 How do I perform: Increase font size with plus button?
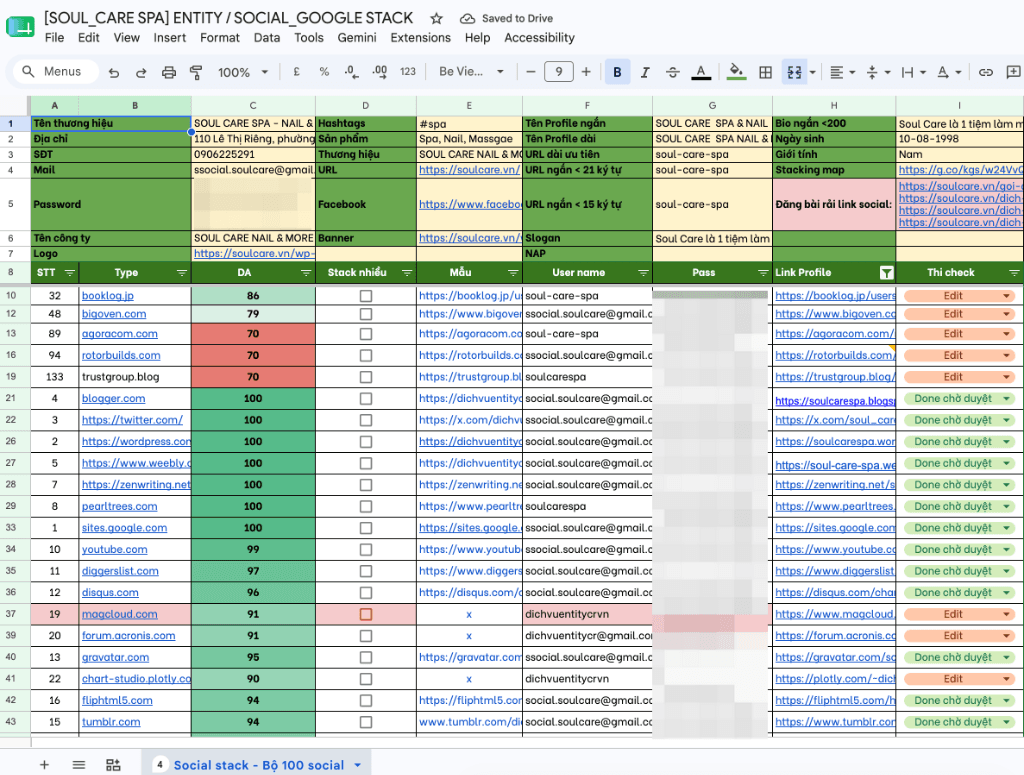(x=586, y=72)
